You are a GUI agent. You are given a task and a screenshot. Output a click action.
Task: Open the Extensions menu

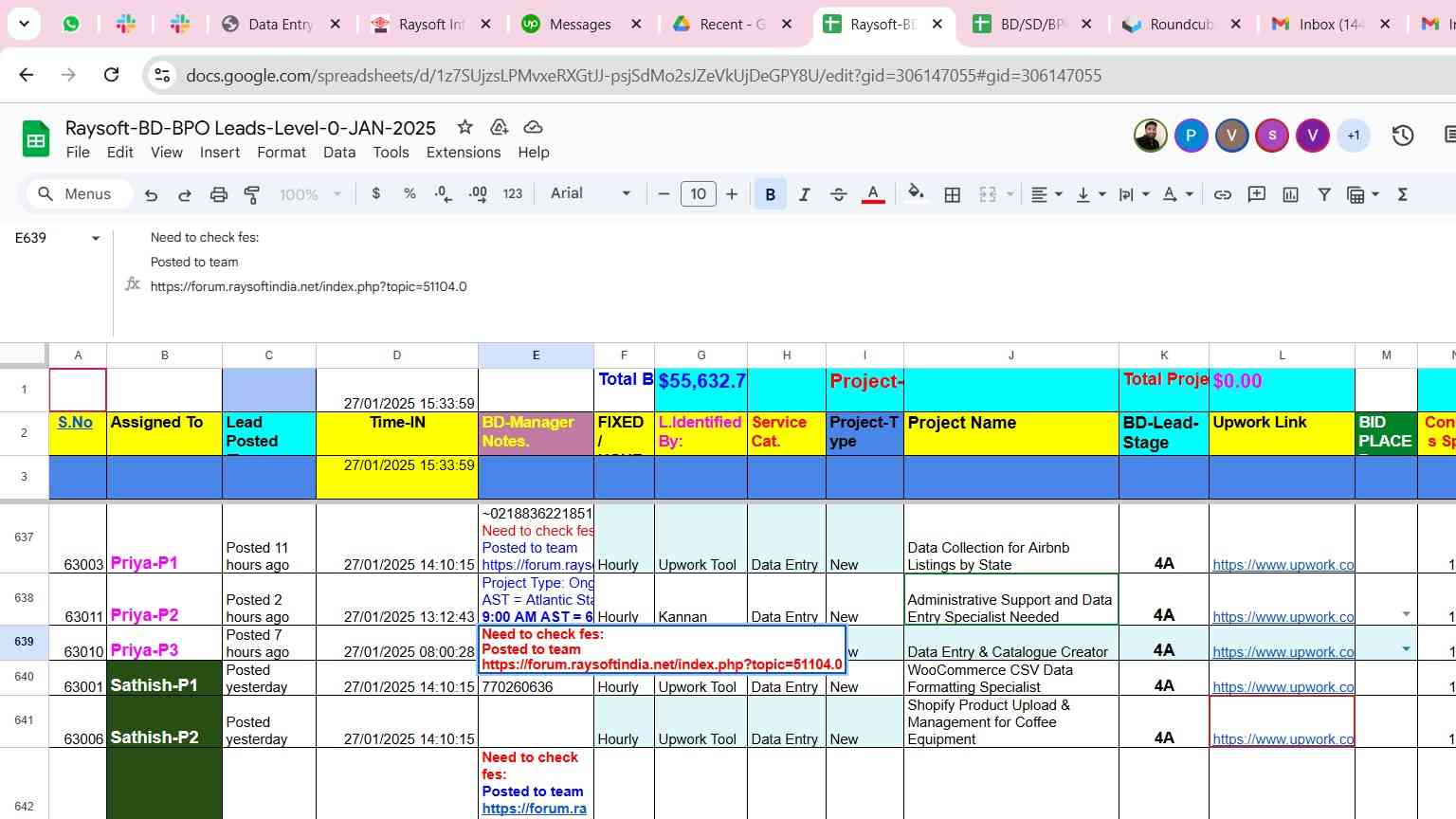pos(464,153)
